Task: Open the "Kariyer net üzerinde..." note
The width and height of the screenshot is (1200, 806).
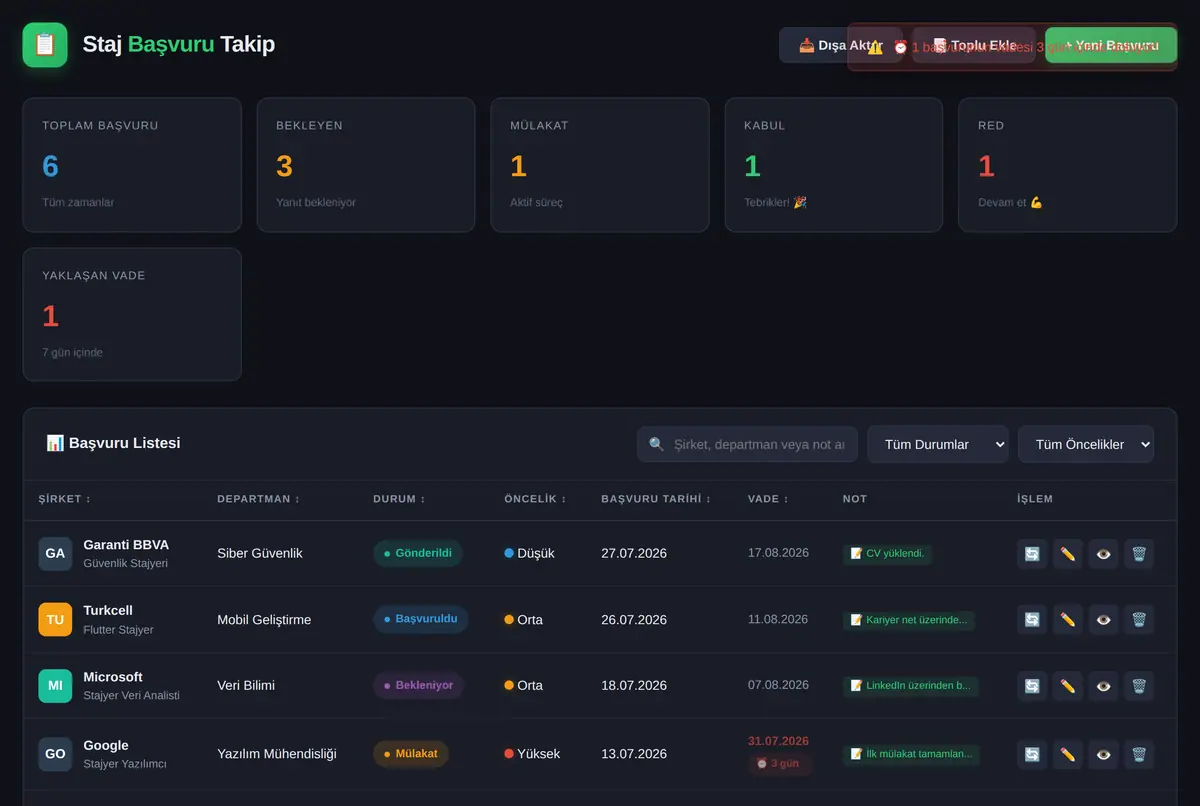Action: [x=909, y=620]
